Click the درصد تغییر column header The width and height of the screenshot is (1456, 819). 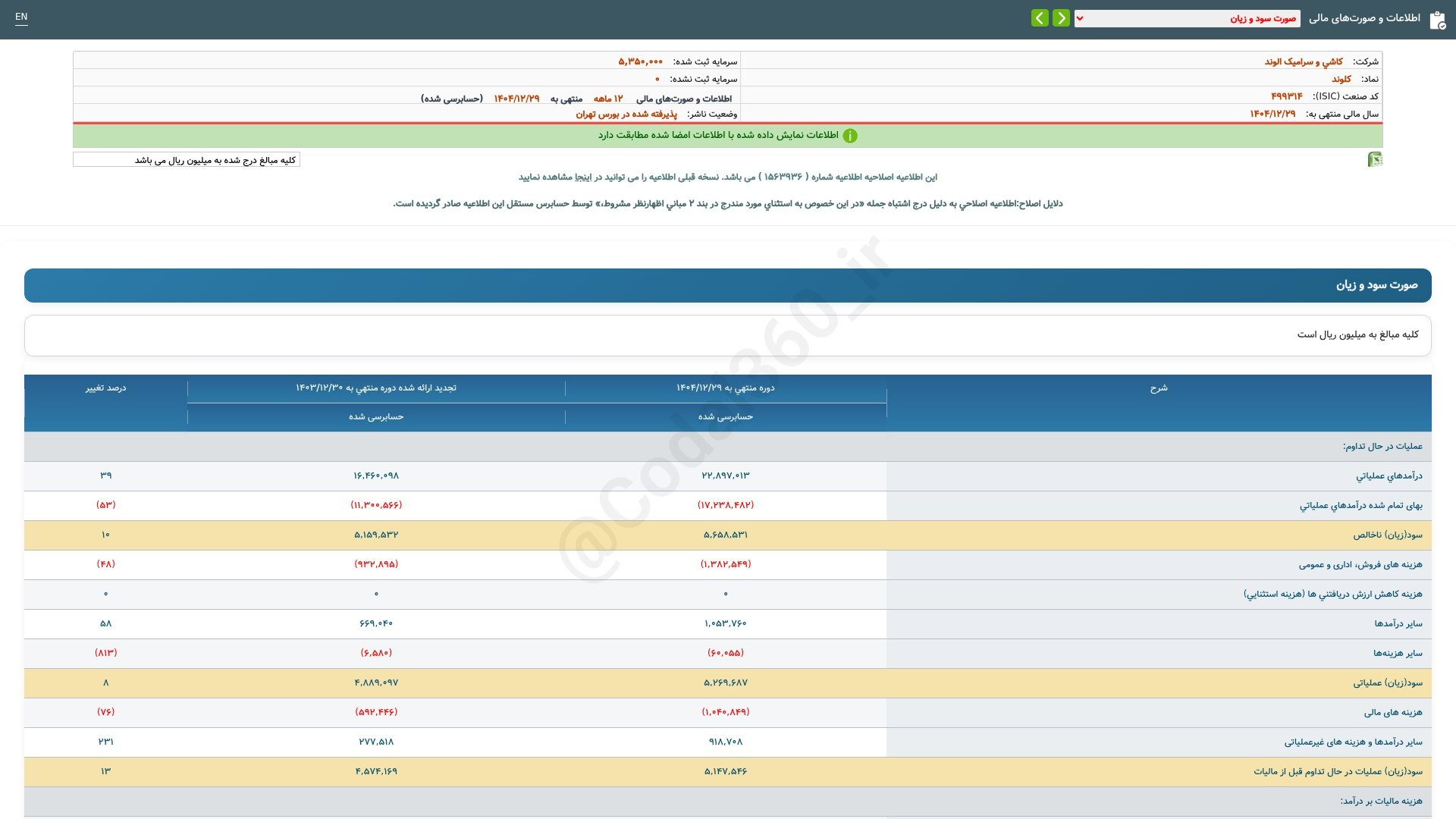[105, 388]
